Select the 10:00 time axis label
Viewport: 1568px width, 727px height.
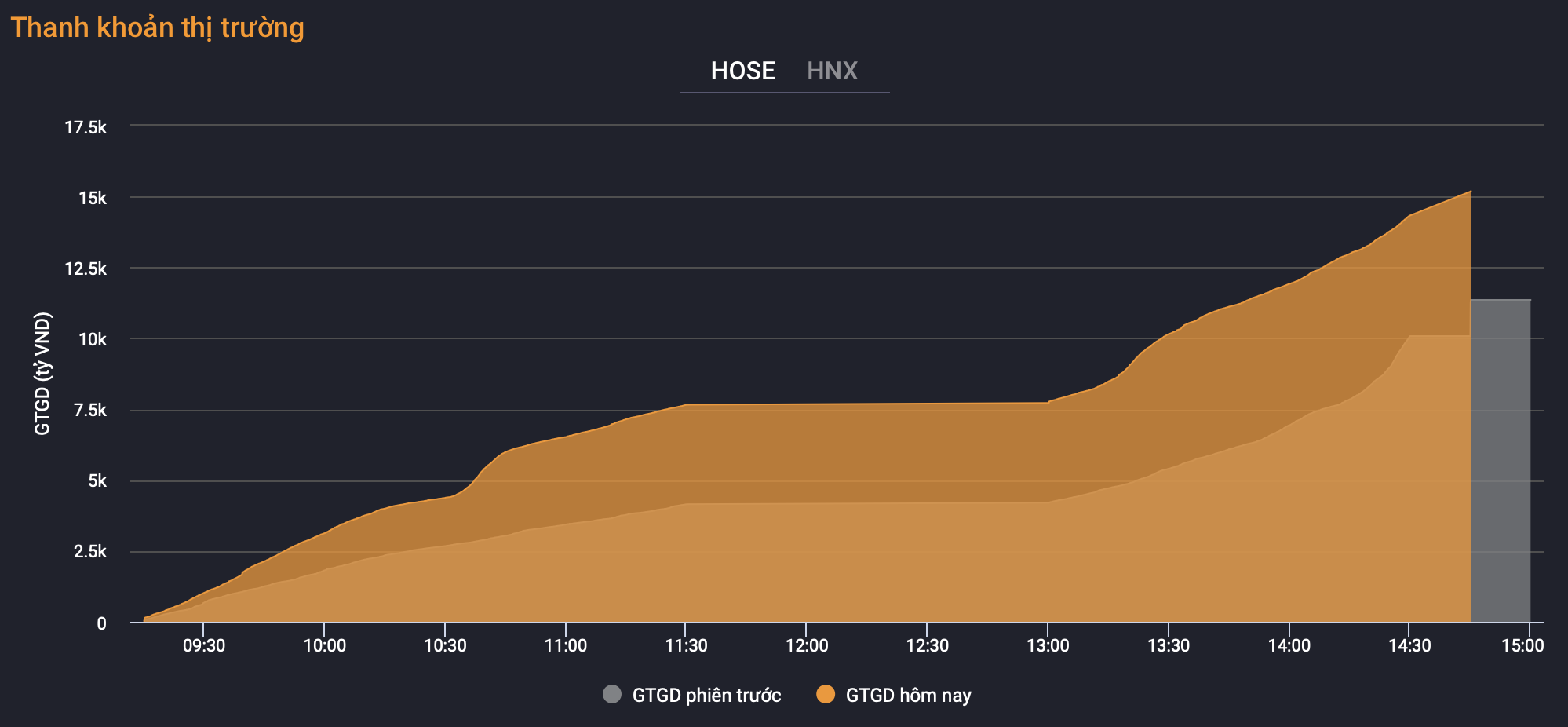[324, 645]
